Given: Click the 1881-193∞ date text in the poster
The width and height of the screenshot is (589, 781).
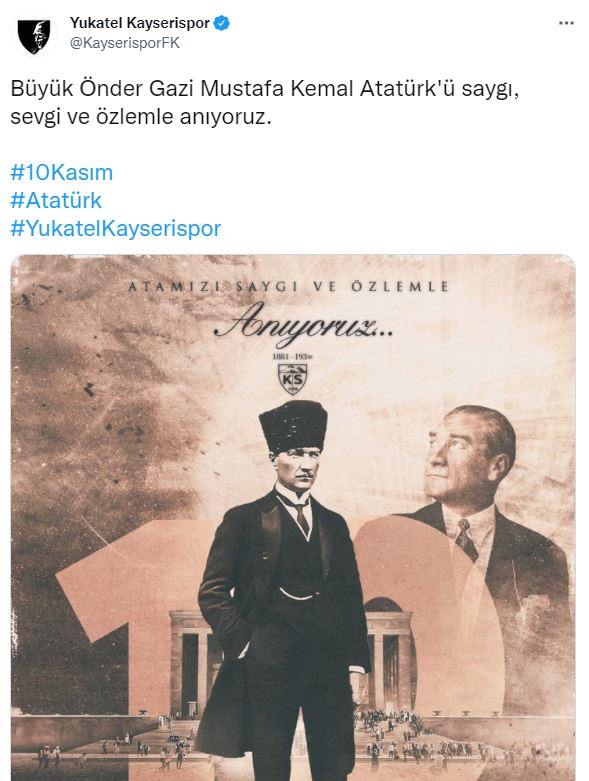Looking at the screenshot, I should pyautogui.click(x=293, y=357).
